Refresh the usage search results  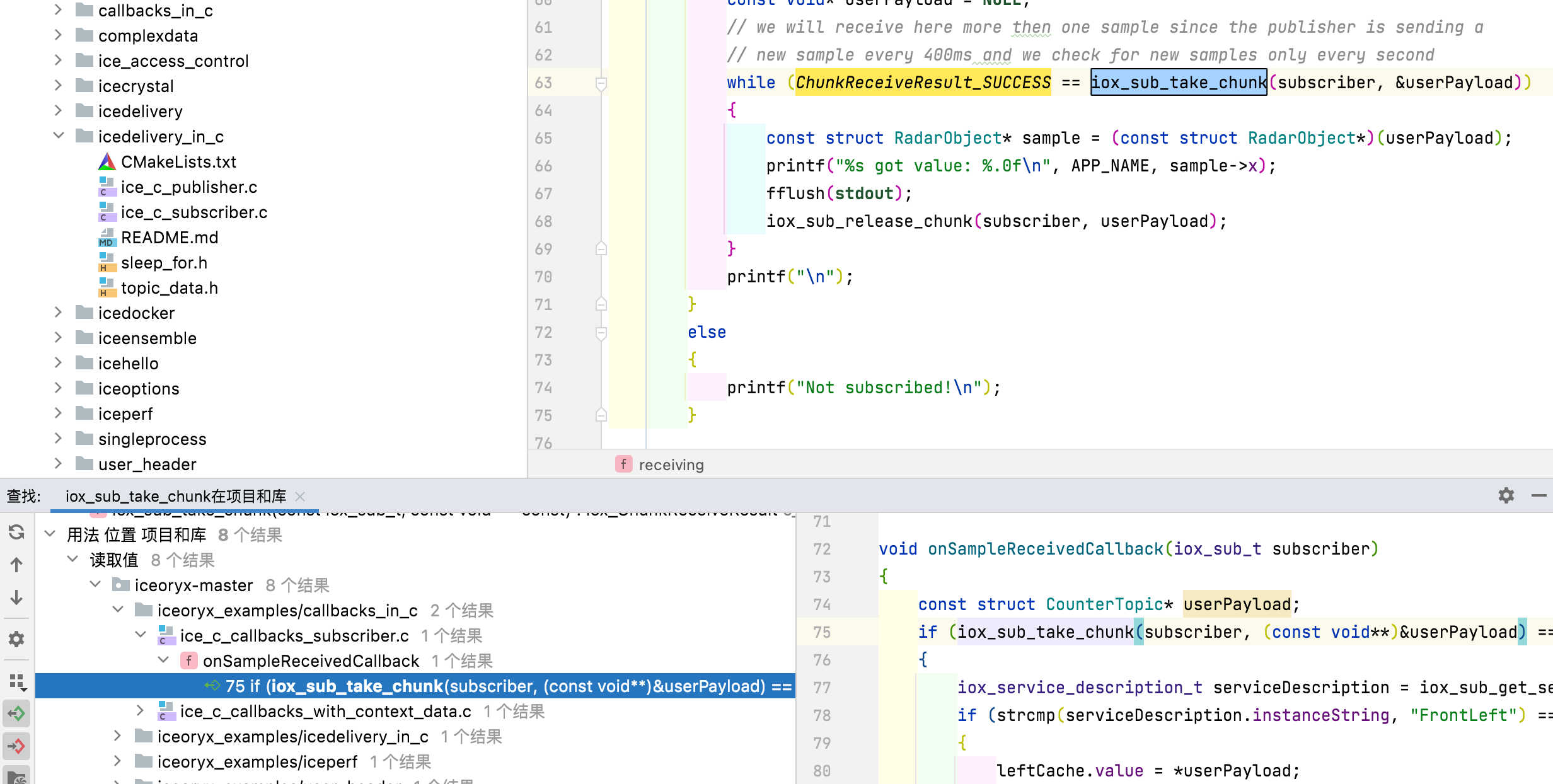click(x=16, y=533)
